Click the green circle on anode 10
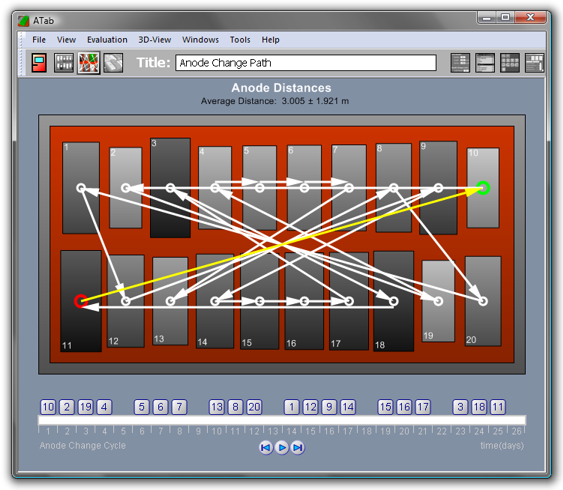 tap(483, 188)
